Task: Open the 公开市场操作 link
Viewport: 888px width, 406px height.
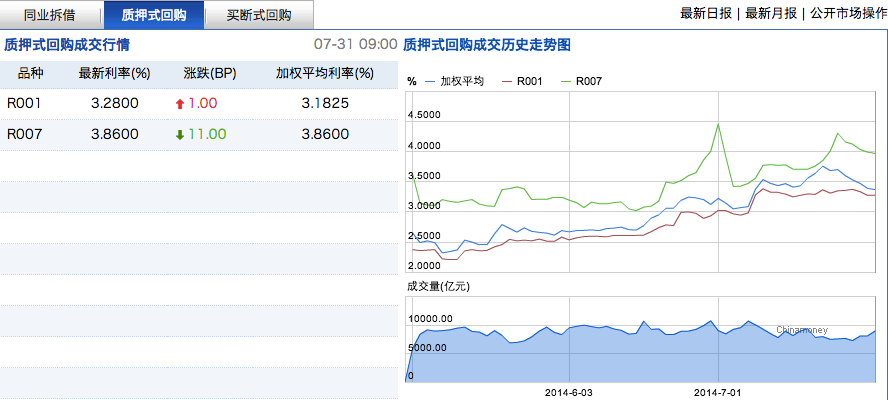Action: coord(848,14)
